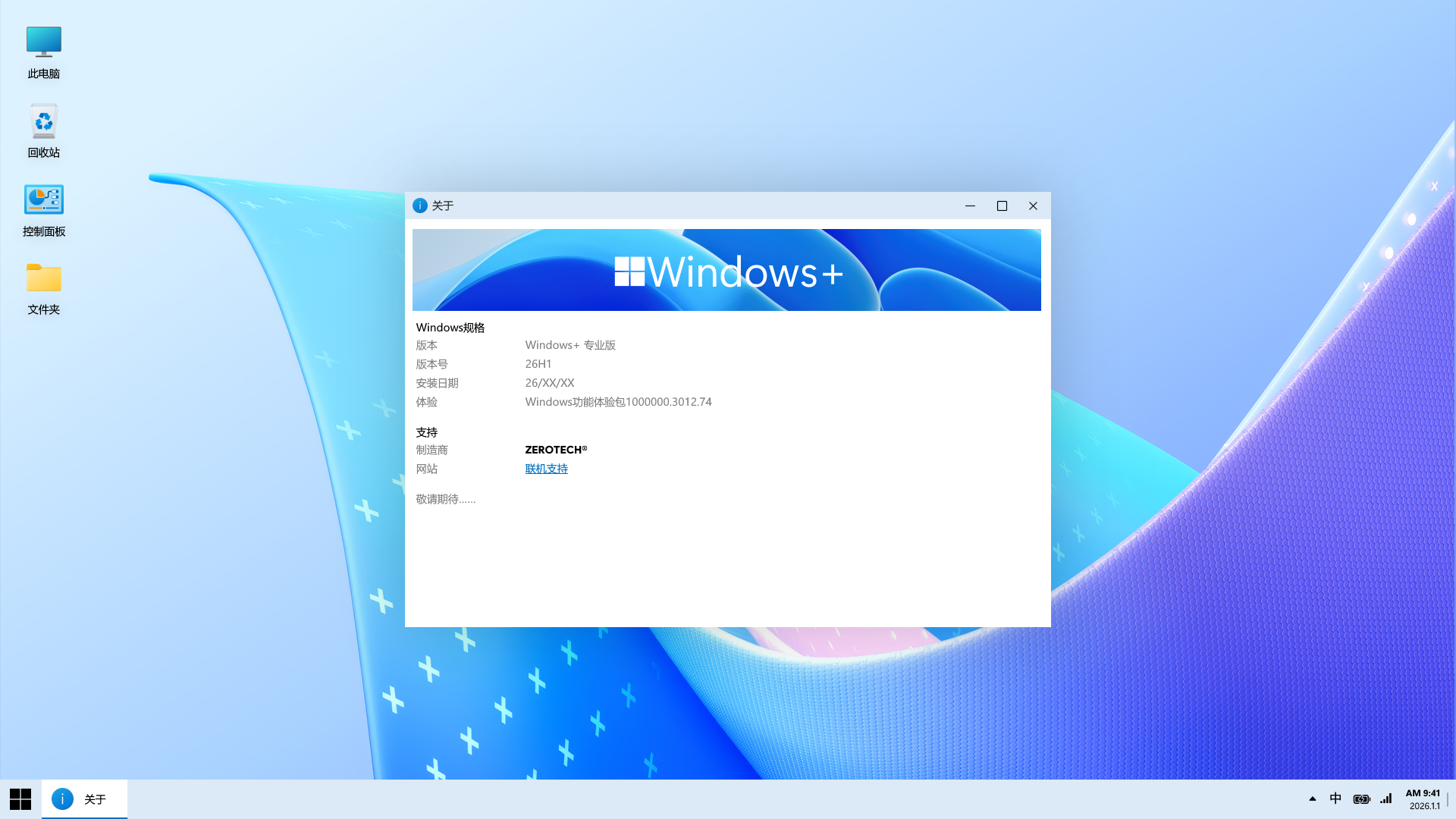Click the Windows规格 heading
This screenshot has height=819, width=1456.
pos(450,328)
